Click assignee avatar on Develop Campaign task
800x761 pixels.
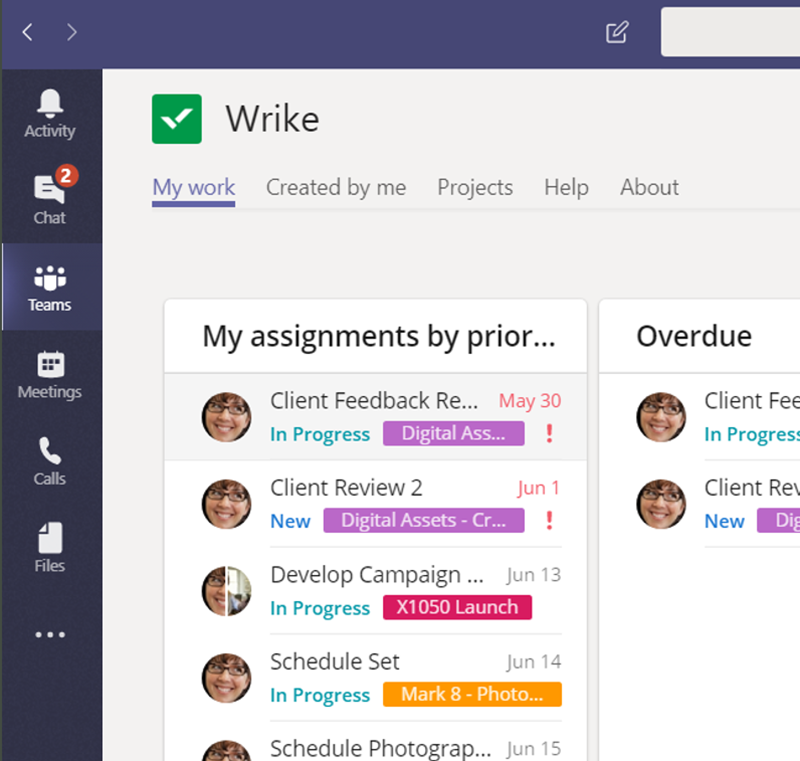227,591
